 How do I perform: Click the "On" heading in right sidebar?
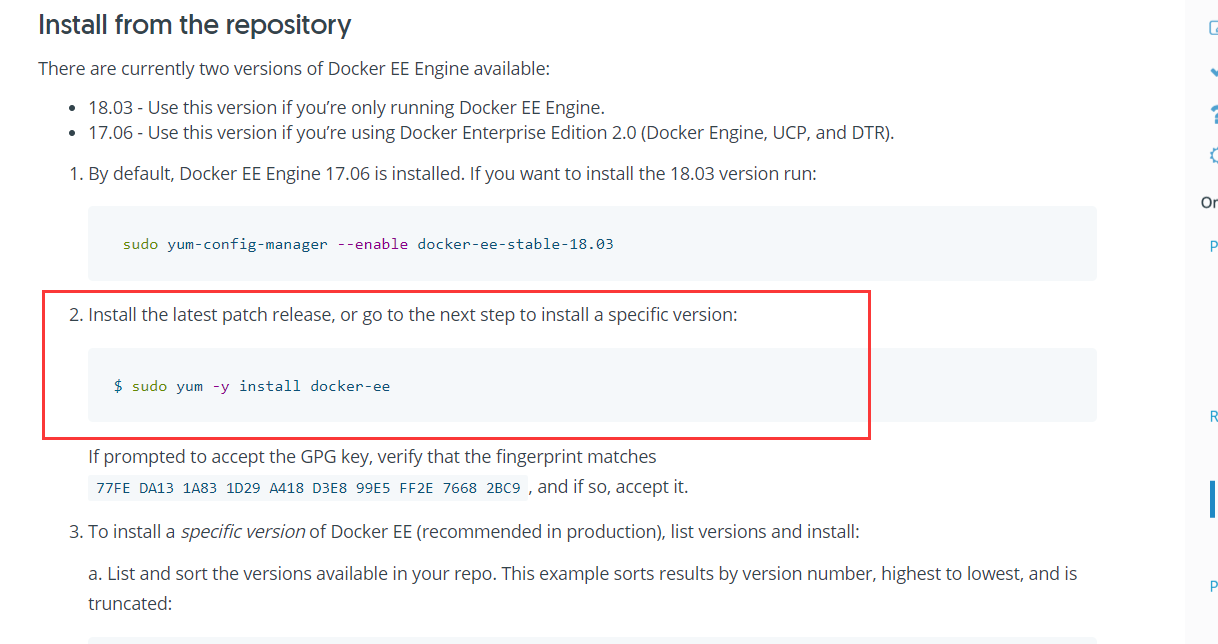pyautogui.click(x=1208, y=203)
